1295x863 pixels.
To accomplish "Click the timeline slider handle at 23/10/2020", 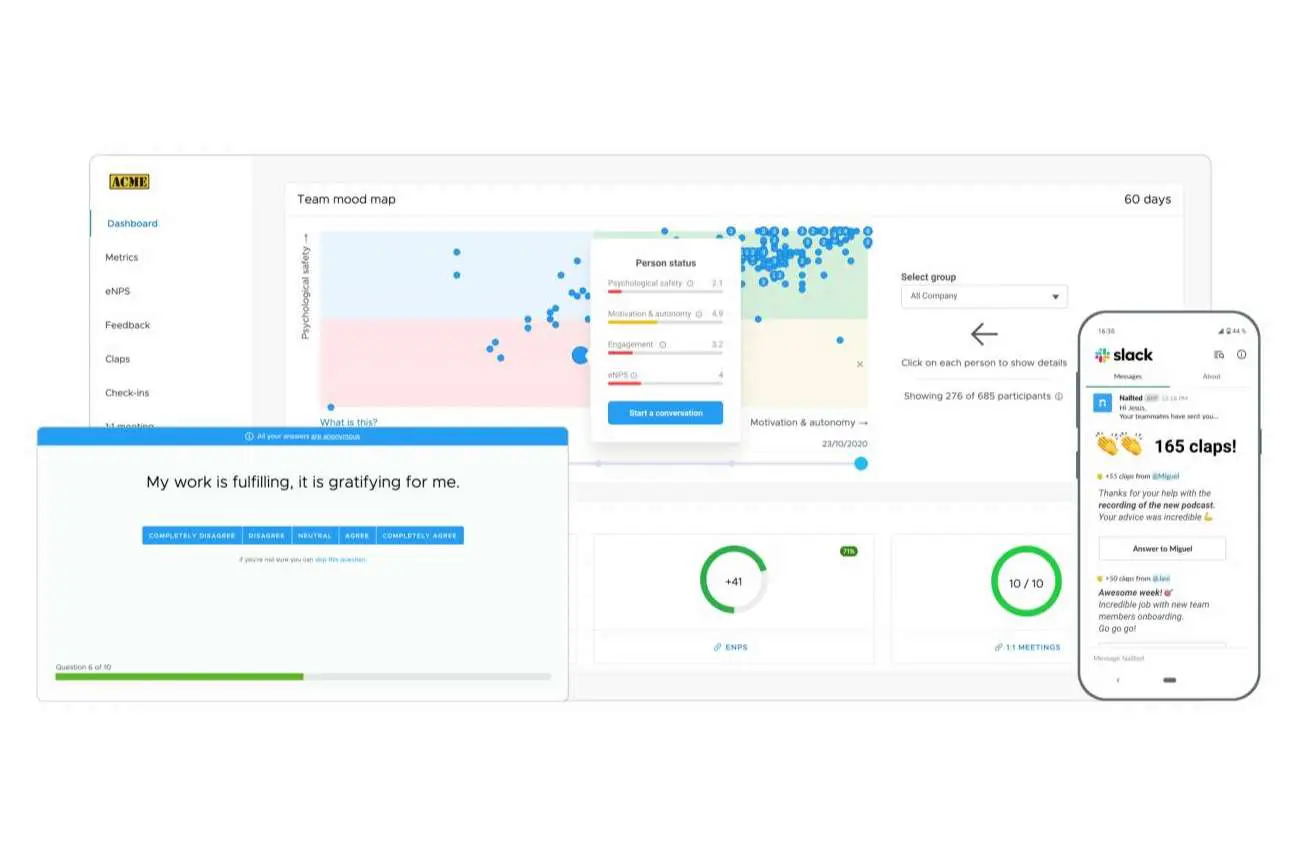I will [x=861, y=463].
